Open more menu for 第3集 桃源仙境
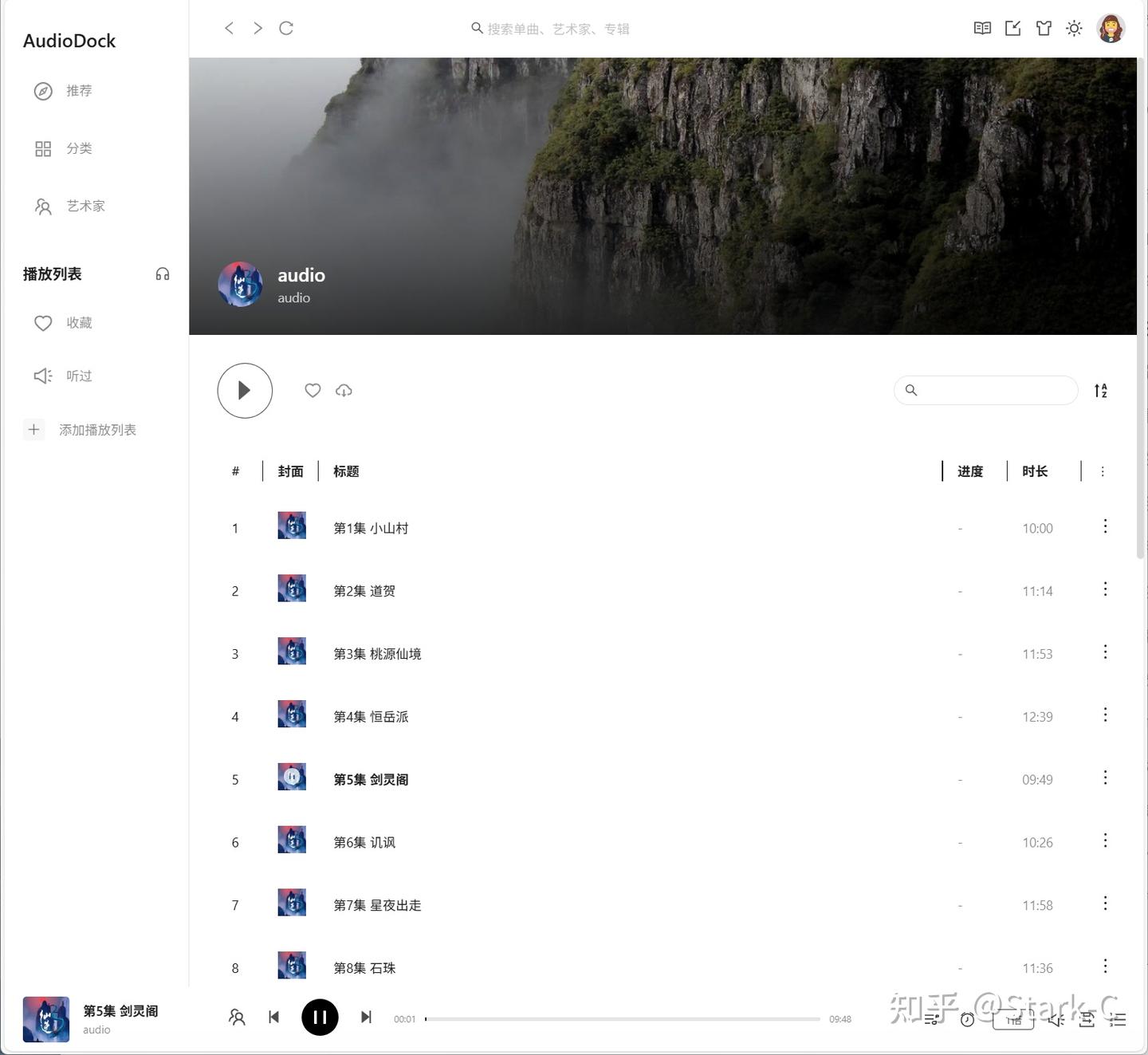1148x1055 pixels. tap(1105, 652)
